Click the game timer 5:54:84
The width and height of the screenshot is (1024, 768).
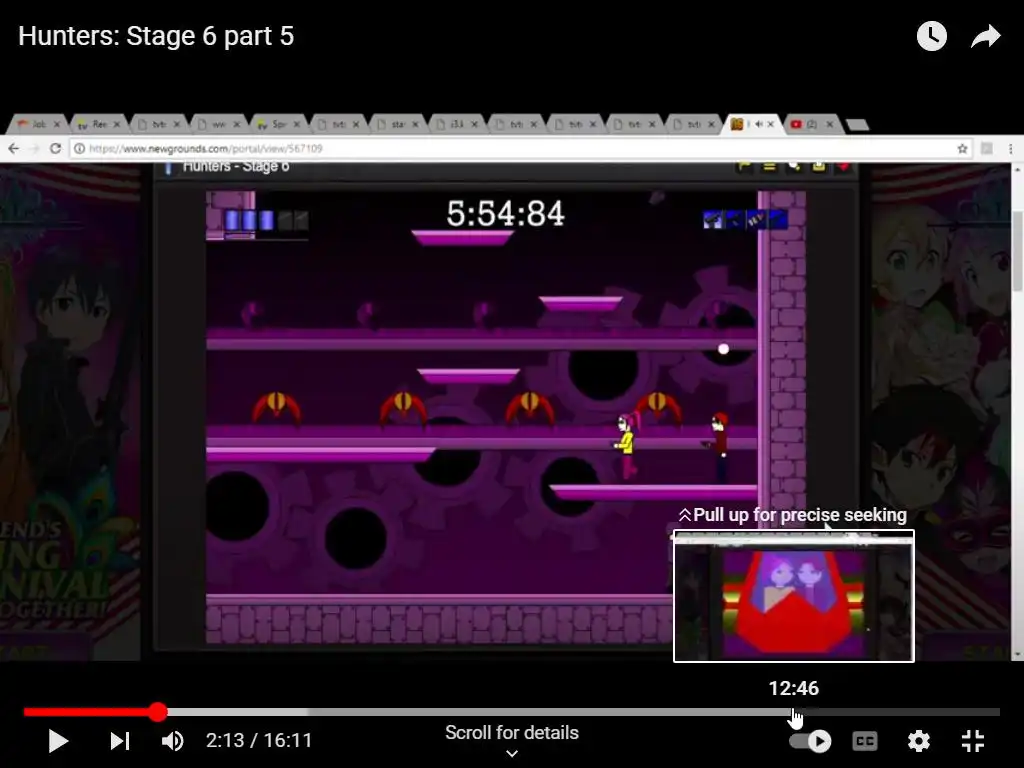[505, 213]
